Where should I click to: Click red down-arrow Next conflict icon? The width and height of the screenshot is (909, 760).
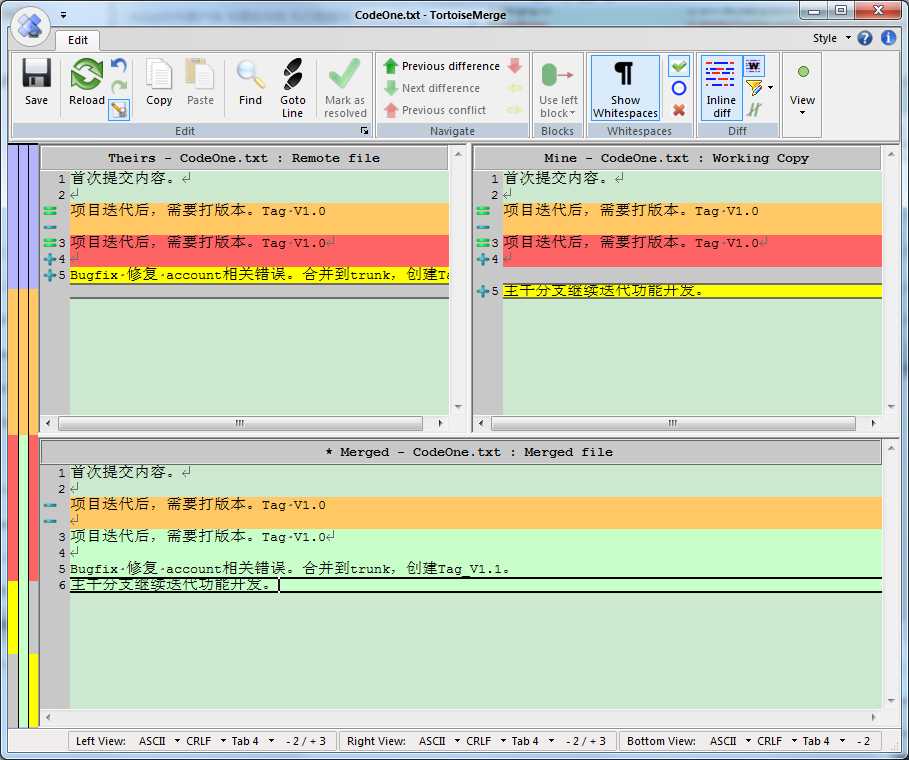514,66
